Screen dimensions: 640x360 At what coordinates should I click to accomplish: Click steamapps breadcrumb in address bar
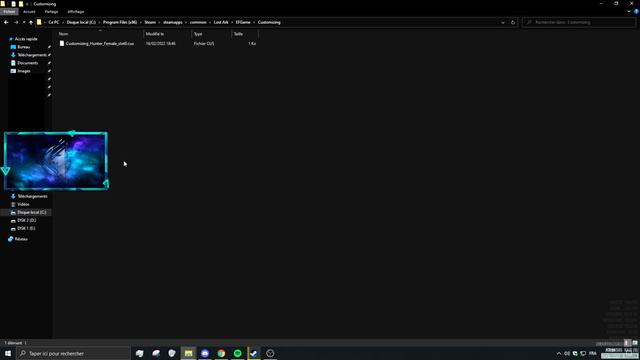[x=173, y=22]
